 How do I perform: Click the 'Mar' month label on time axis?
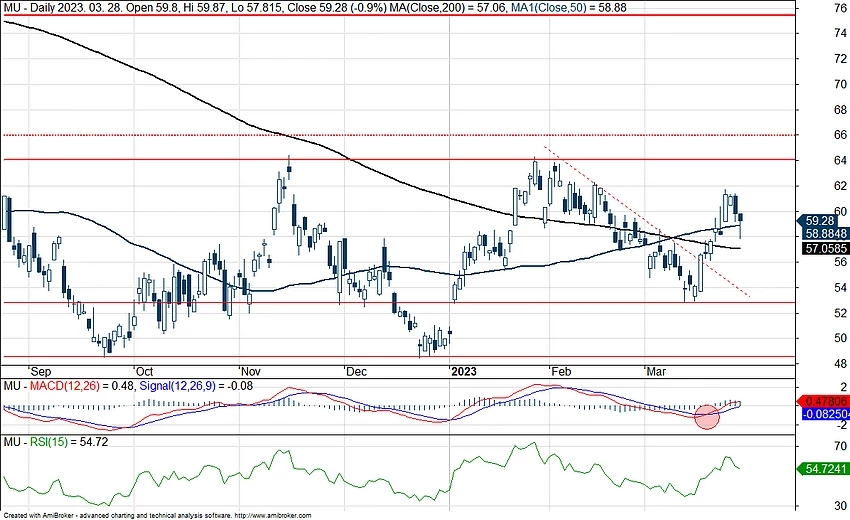point(656,371)
